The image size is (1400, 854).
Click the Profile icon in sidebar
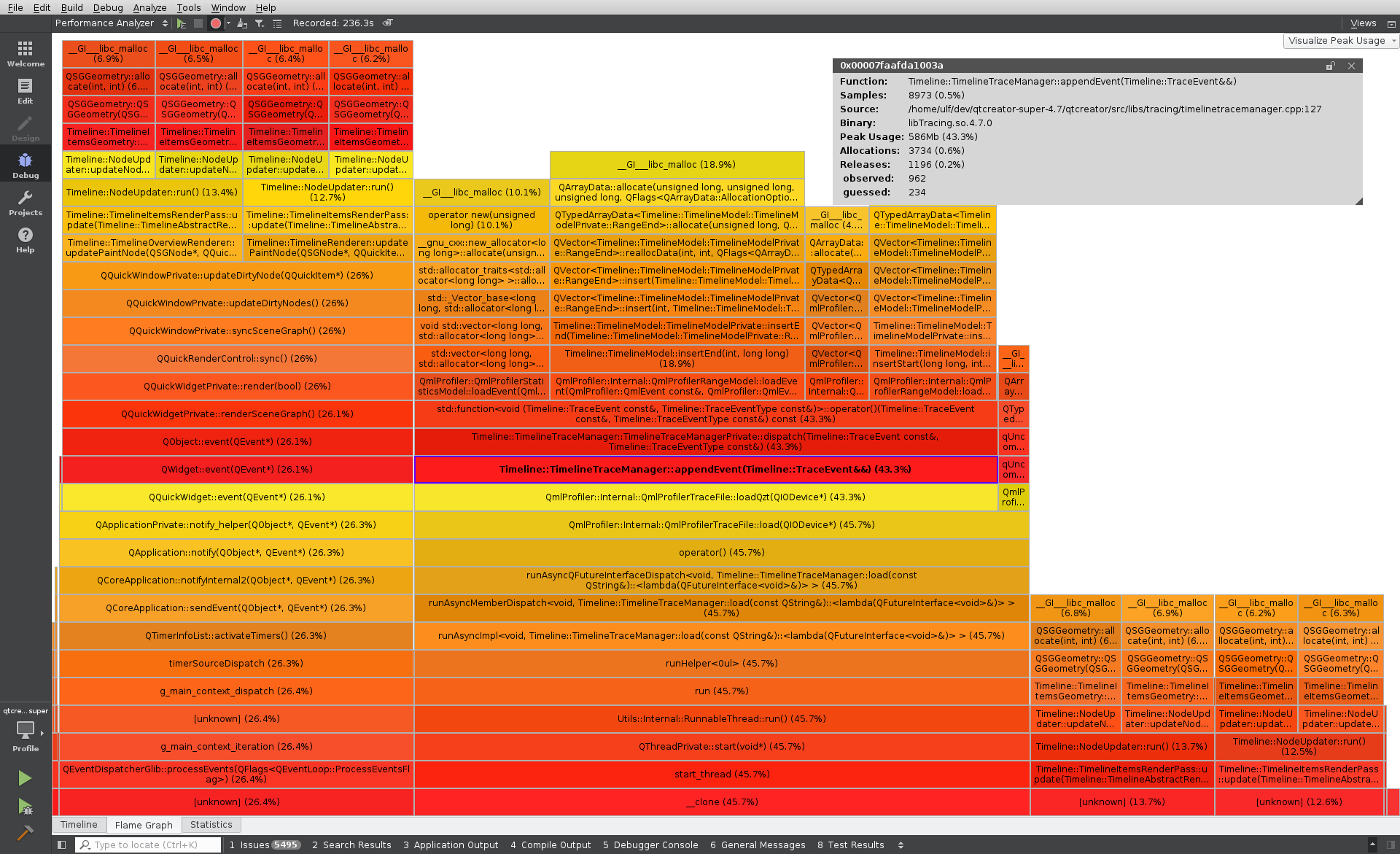click(x=25, y=731)
